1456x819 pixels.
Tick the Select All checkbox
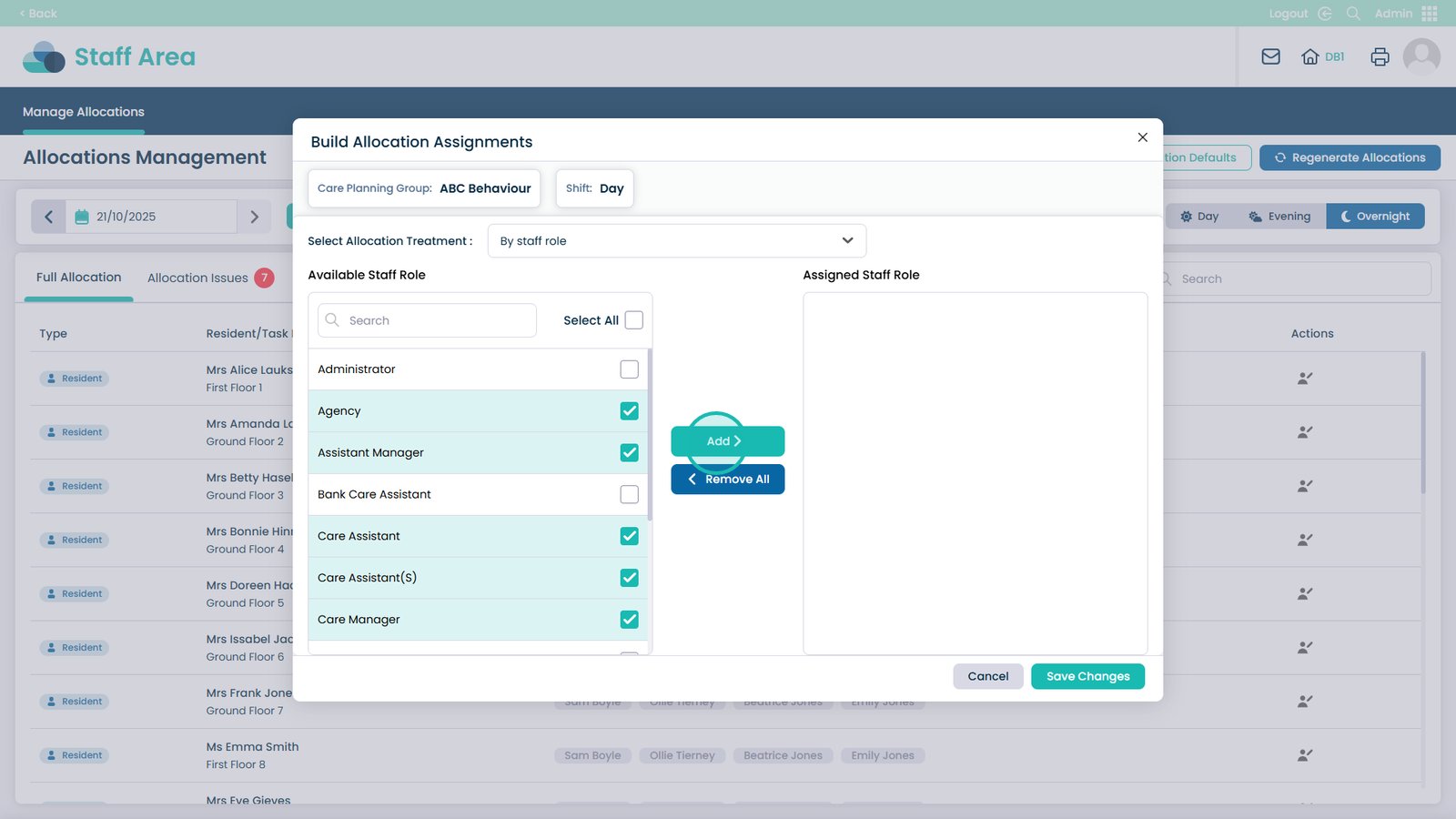pos(634,320)
